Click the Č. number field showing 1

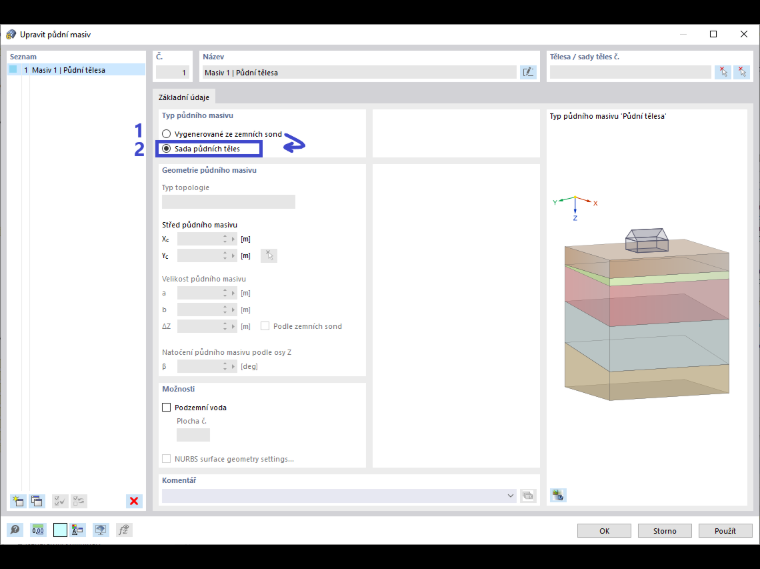173,72
